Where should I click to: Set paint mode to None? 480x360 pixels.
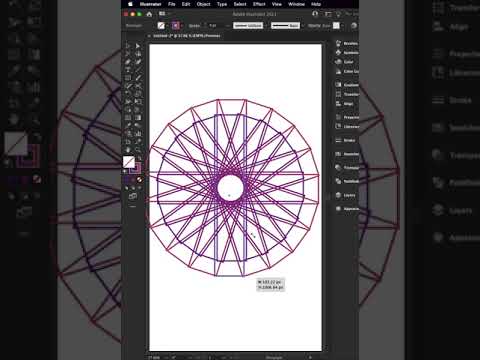(x=139, y=180)
